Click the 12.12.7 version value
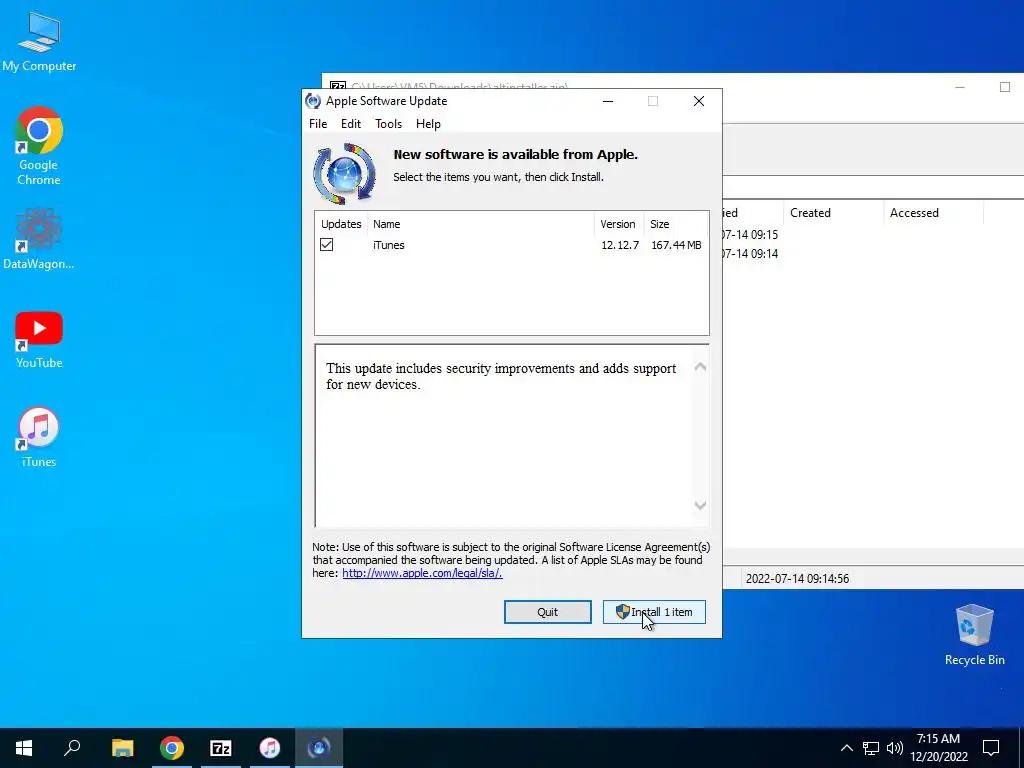The image size is (1024, 768). [620, 245]
